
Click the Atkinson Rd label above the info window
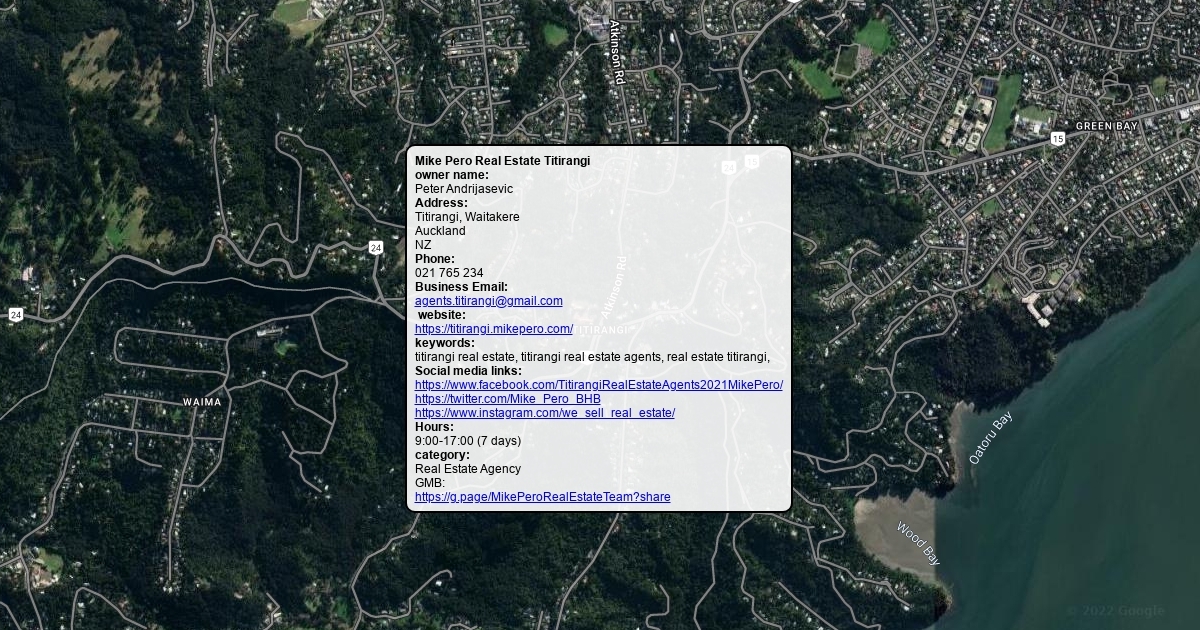point(617,51)
